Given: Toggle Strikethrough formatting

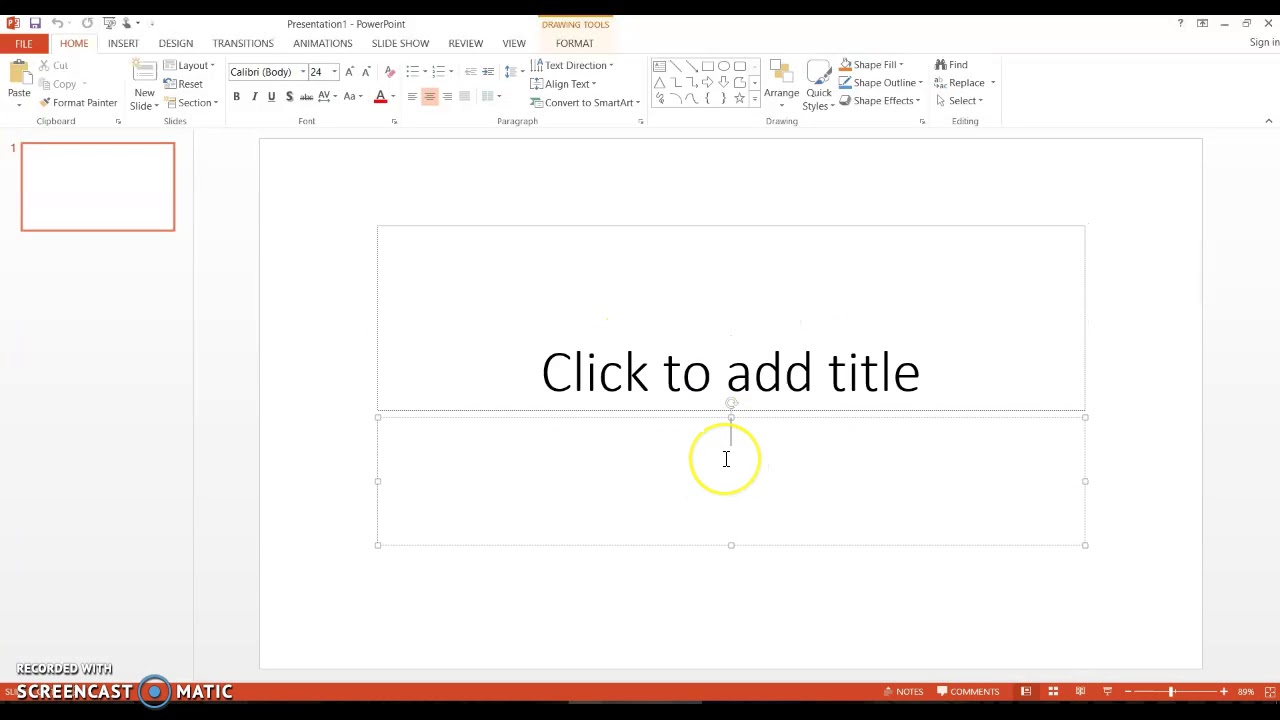Looking at the screenshot, I should pyautogui.click(x=307, y=97).
